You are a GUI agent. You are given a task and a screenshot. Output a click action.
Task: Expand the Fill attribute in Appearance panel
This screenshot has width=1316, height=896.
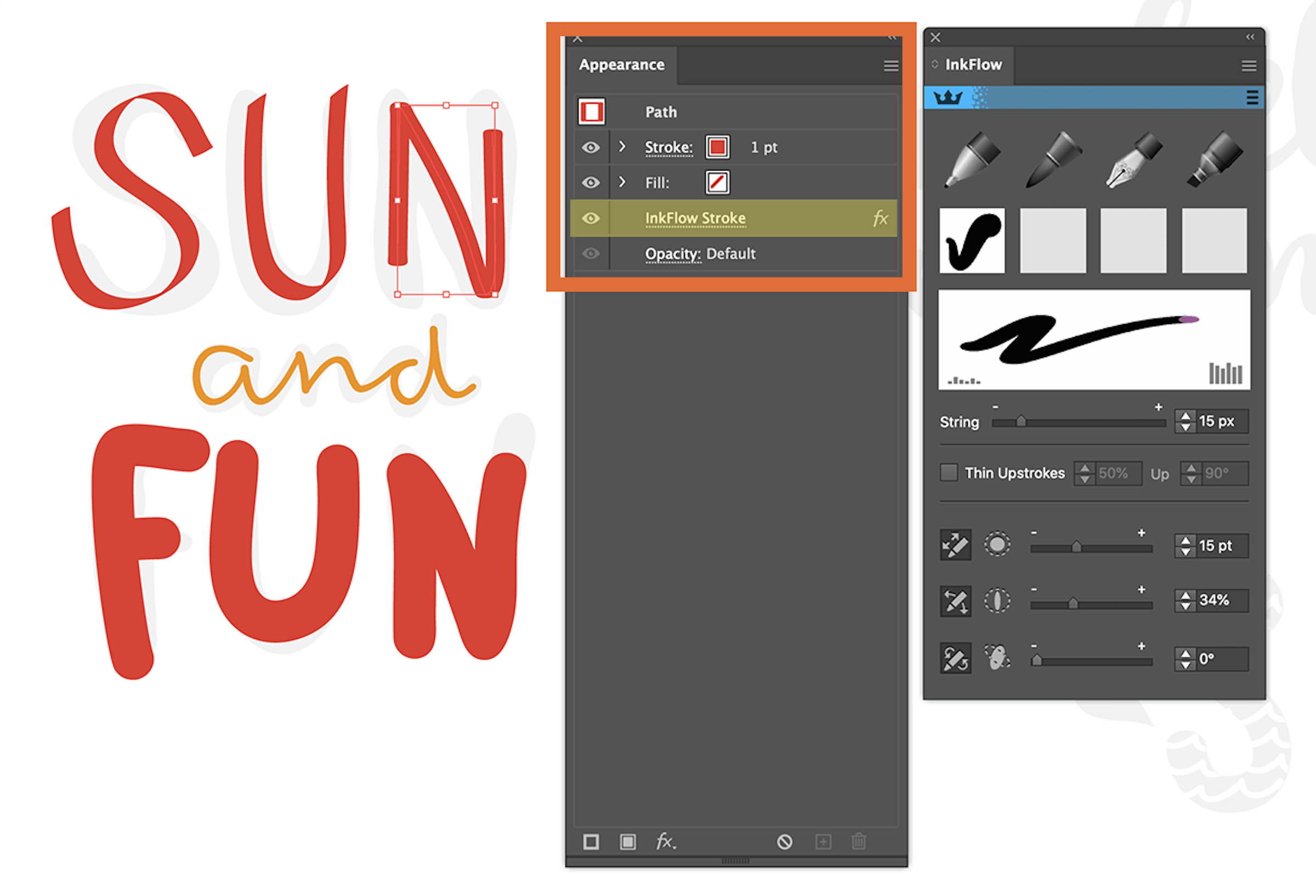pos(623,183)
